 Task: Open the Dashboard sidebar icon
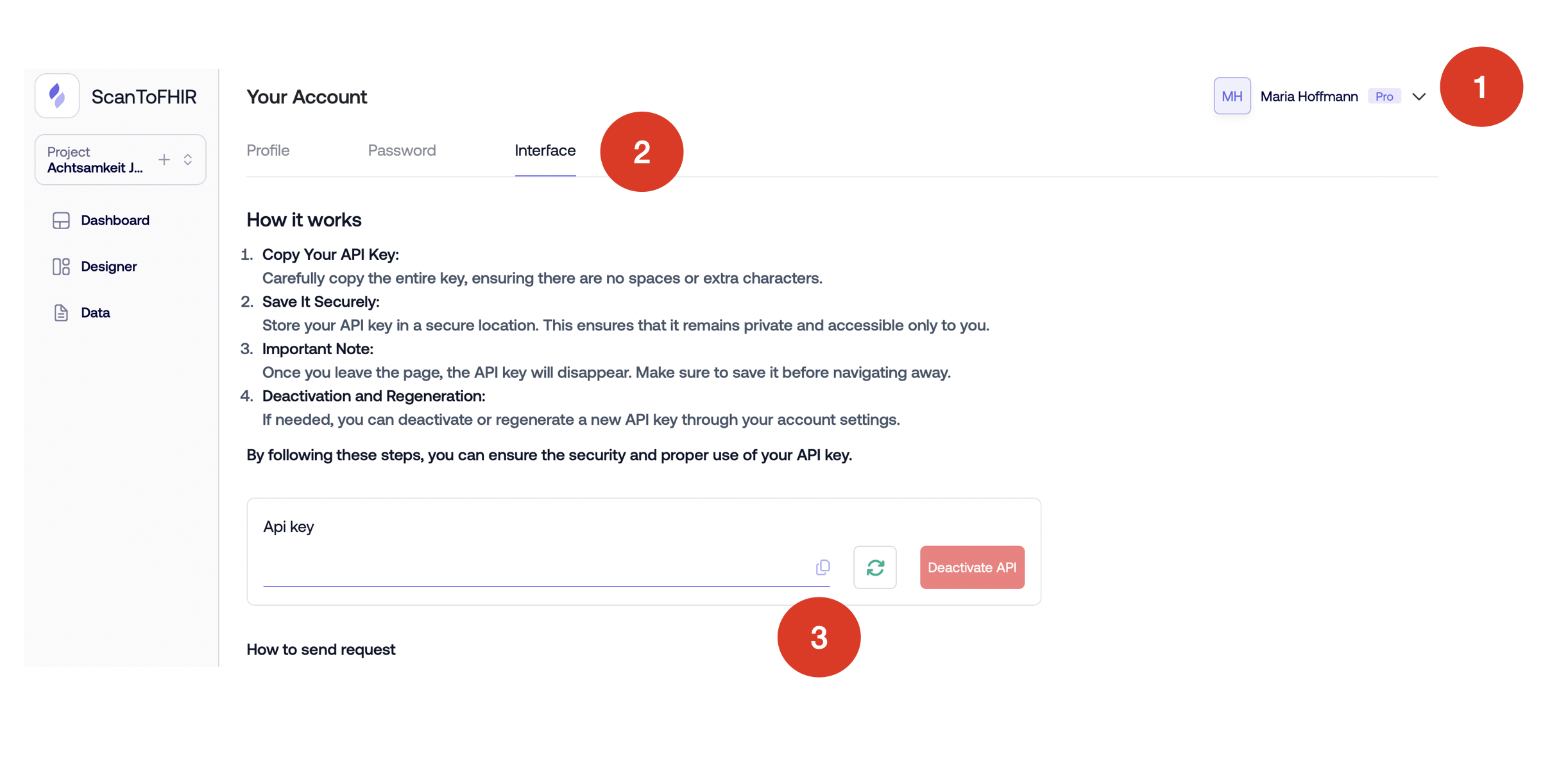61,220
